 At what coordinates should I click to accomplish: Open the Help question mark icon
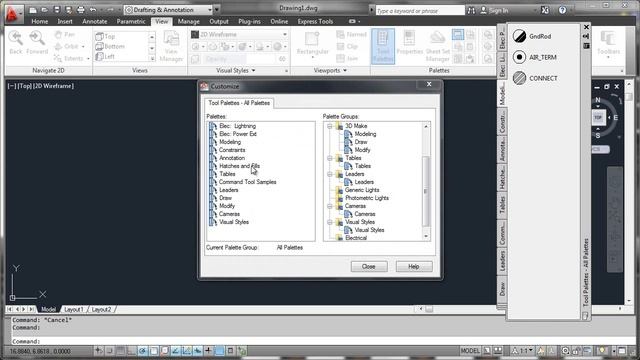coord(562,10)
